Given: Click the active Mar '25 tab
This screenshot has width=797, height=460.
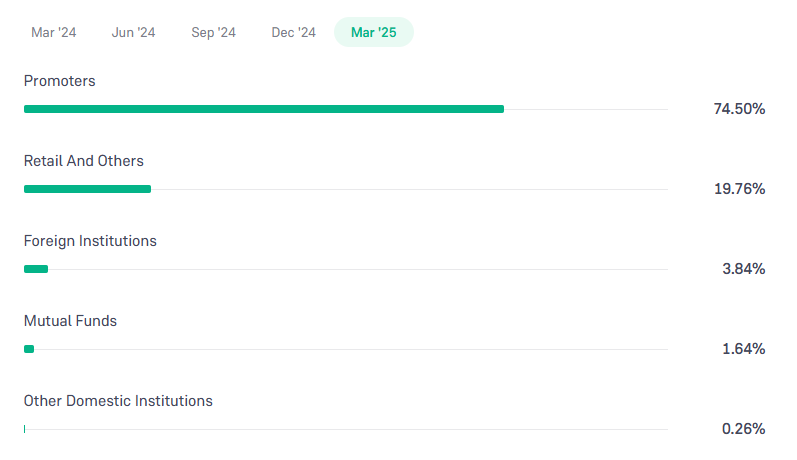Looking at the screenshot, I should tap(374, 32).
